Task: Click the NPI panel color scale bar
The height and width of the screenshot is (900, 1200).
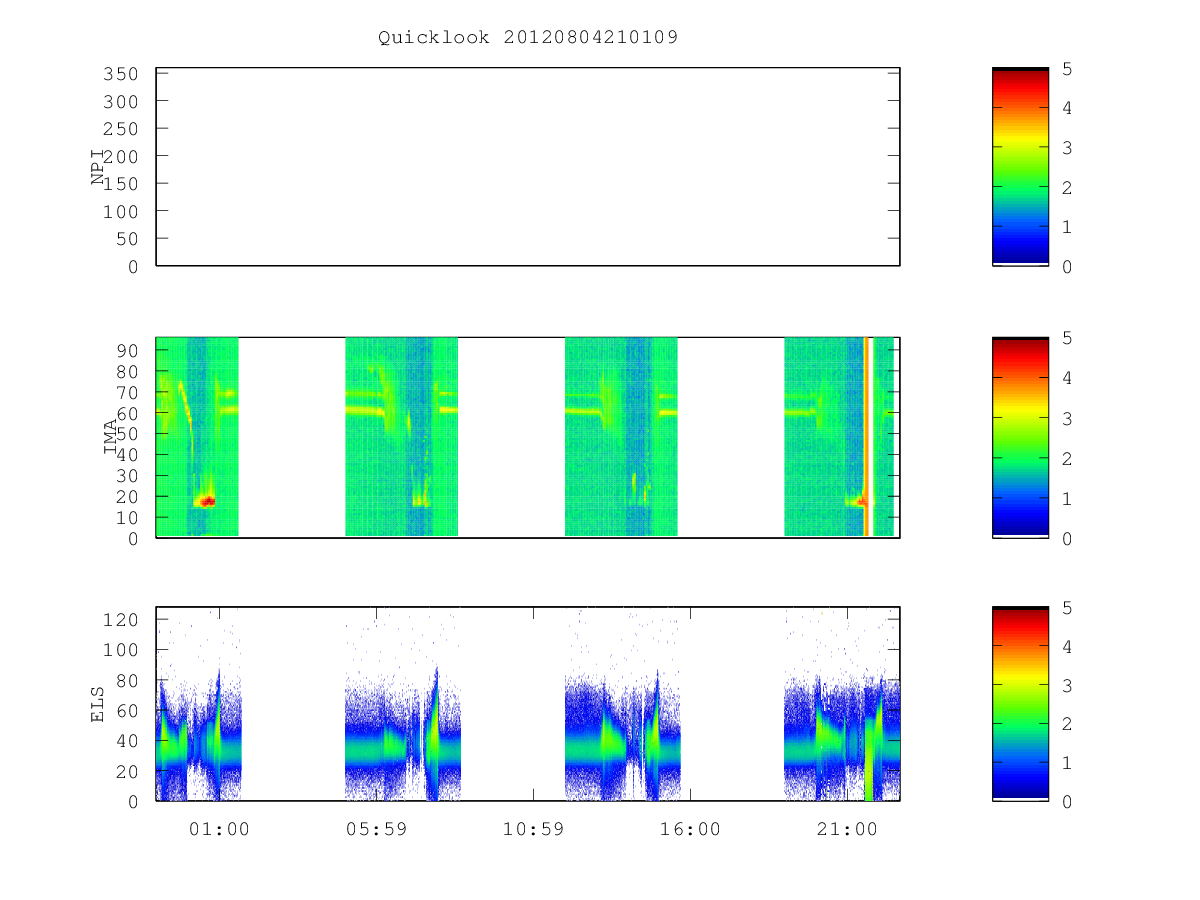Action: pos(1020,167)
